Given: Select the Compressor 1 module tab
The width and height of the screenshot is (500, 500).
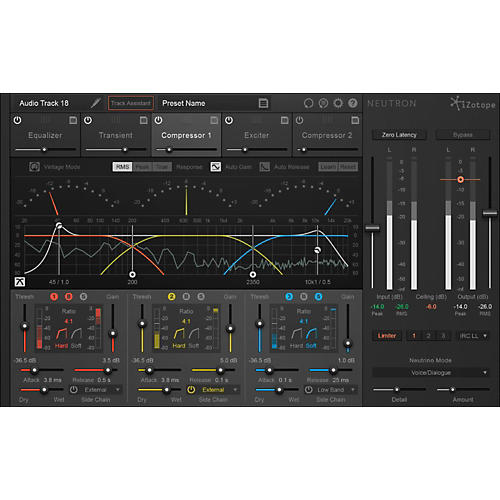Looking at the screenshot, I should [186, 135].
